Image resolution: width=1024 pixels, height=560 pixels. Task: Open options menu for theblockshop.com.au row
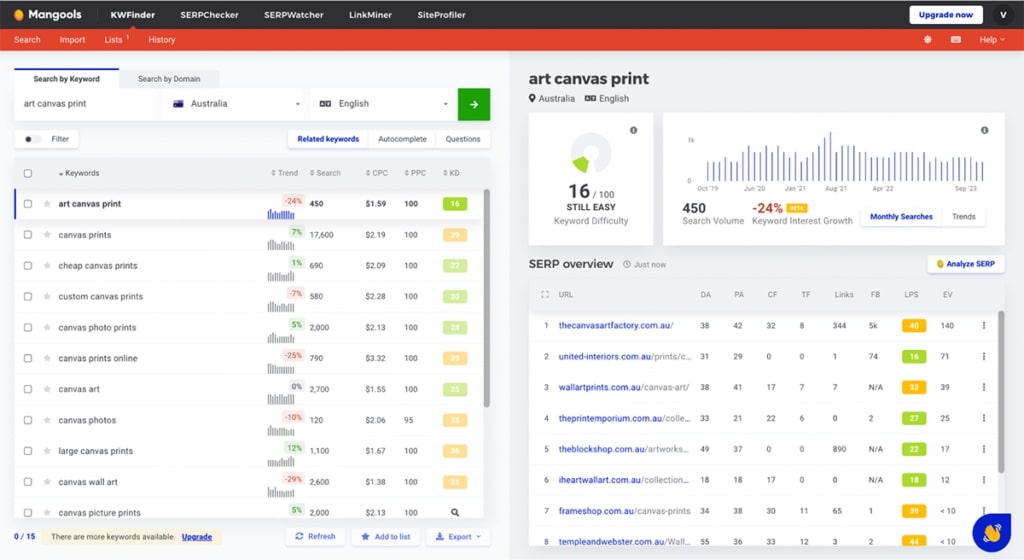point(984,449)
